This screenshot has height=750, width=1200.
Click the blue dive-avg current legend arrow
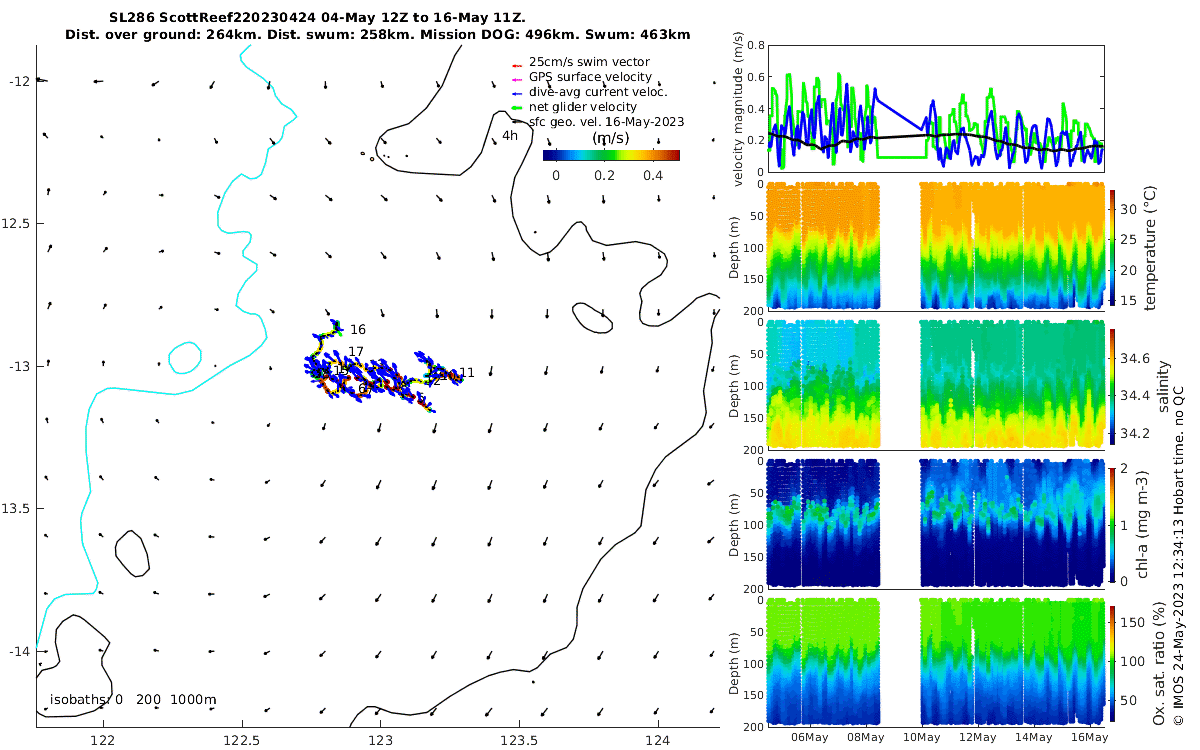coord(516,92)
